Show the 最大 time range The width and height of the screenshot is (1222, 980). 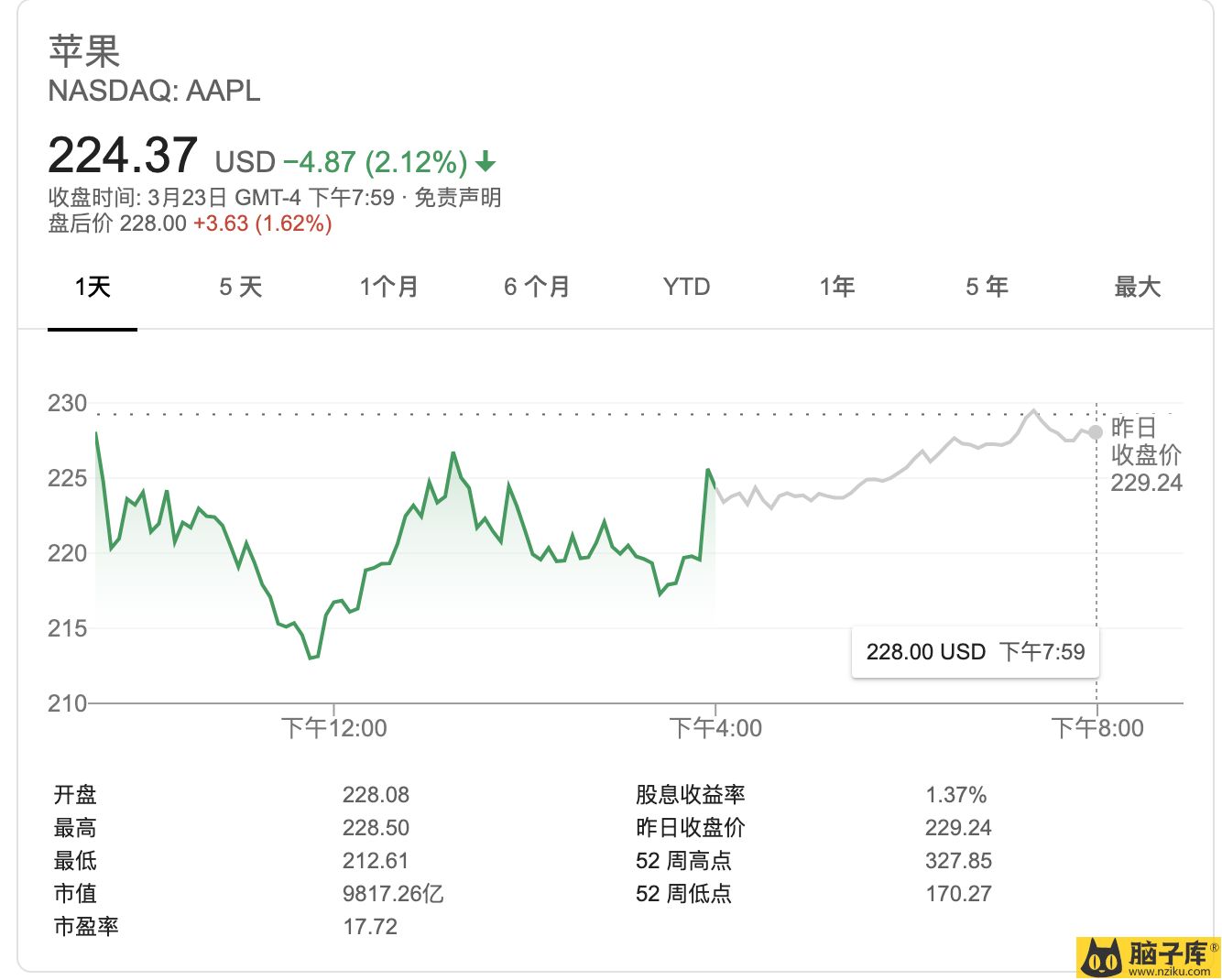[1137, 288]
